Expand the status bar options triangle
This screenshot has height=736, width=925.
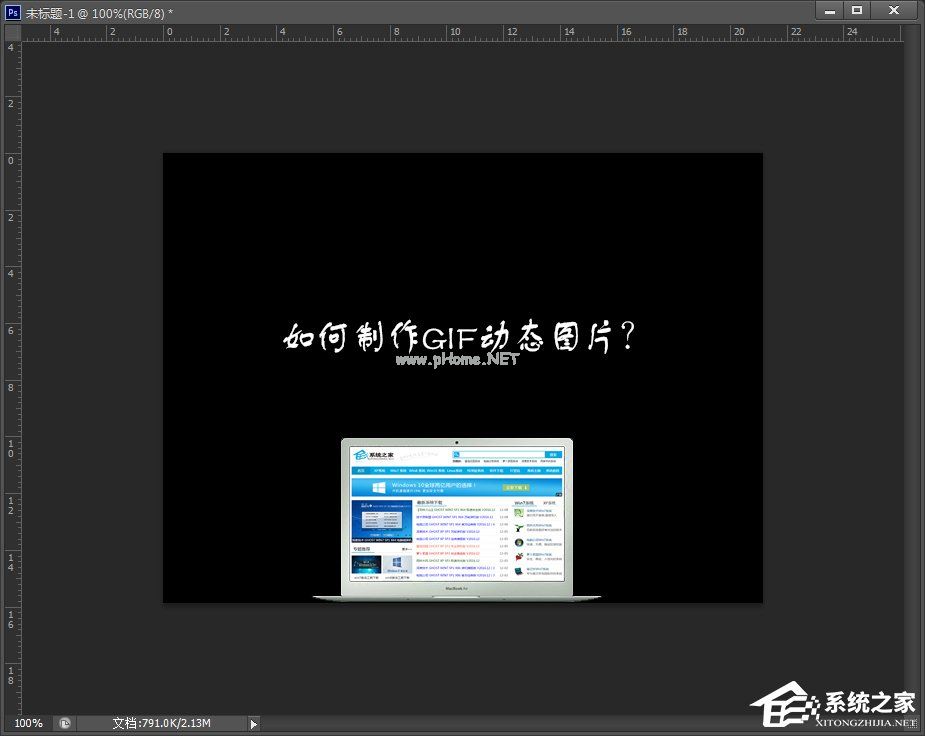point(253,723)
